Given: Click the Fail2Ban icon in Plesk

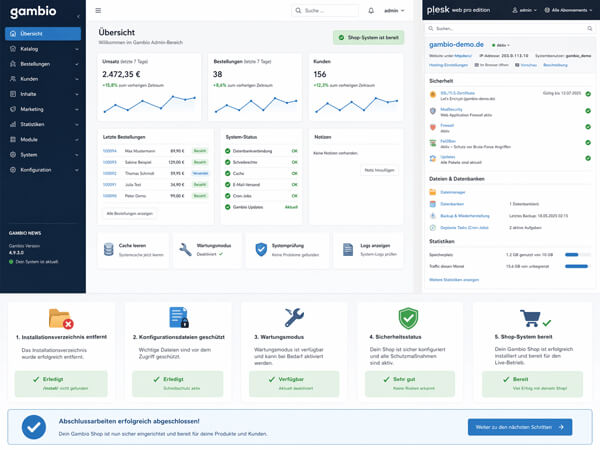Looking at the screenshot, I should (x=433, y=143).
